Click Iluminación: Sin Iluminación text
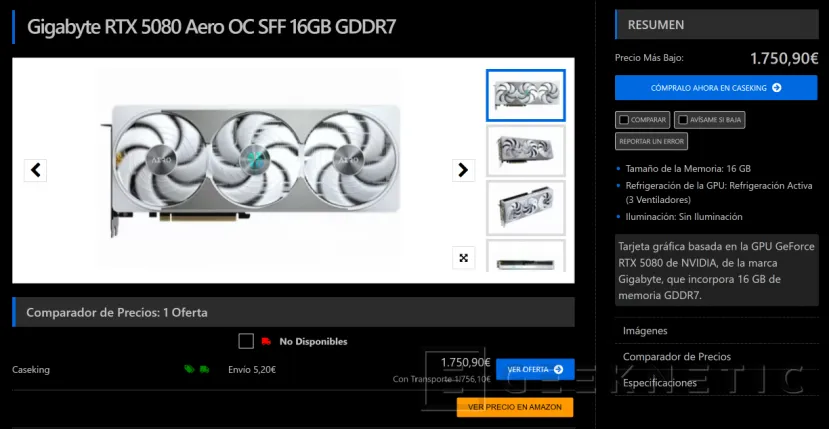This screenshot has height=429, width=829. coord(684,217)
